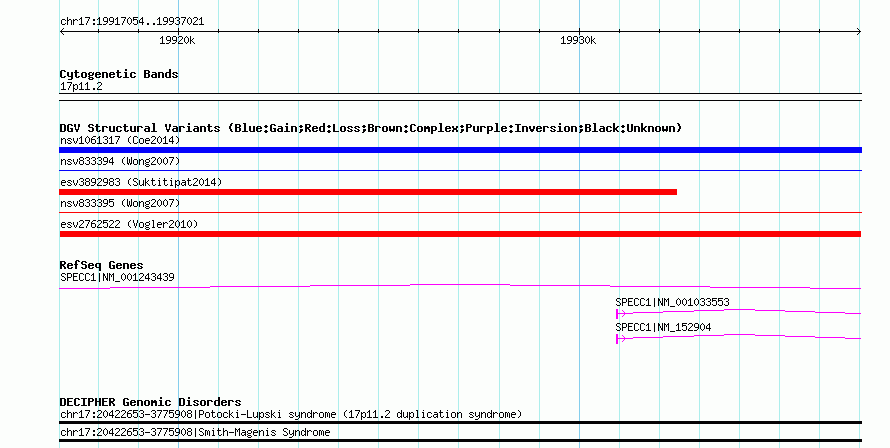Open the SPECC1|NM_001243439 transcript label
Image resolution: width=890 pixels, height=448 pixels.
click(x=117, y=278)
